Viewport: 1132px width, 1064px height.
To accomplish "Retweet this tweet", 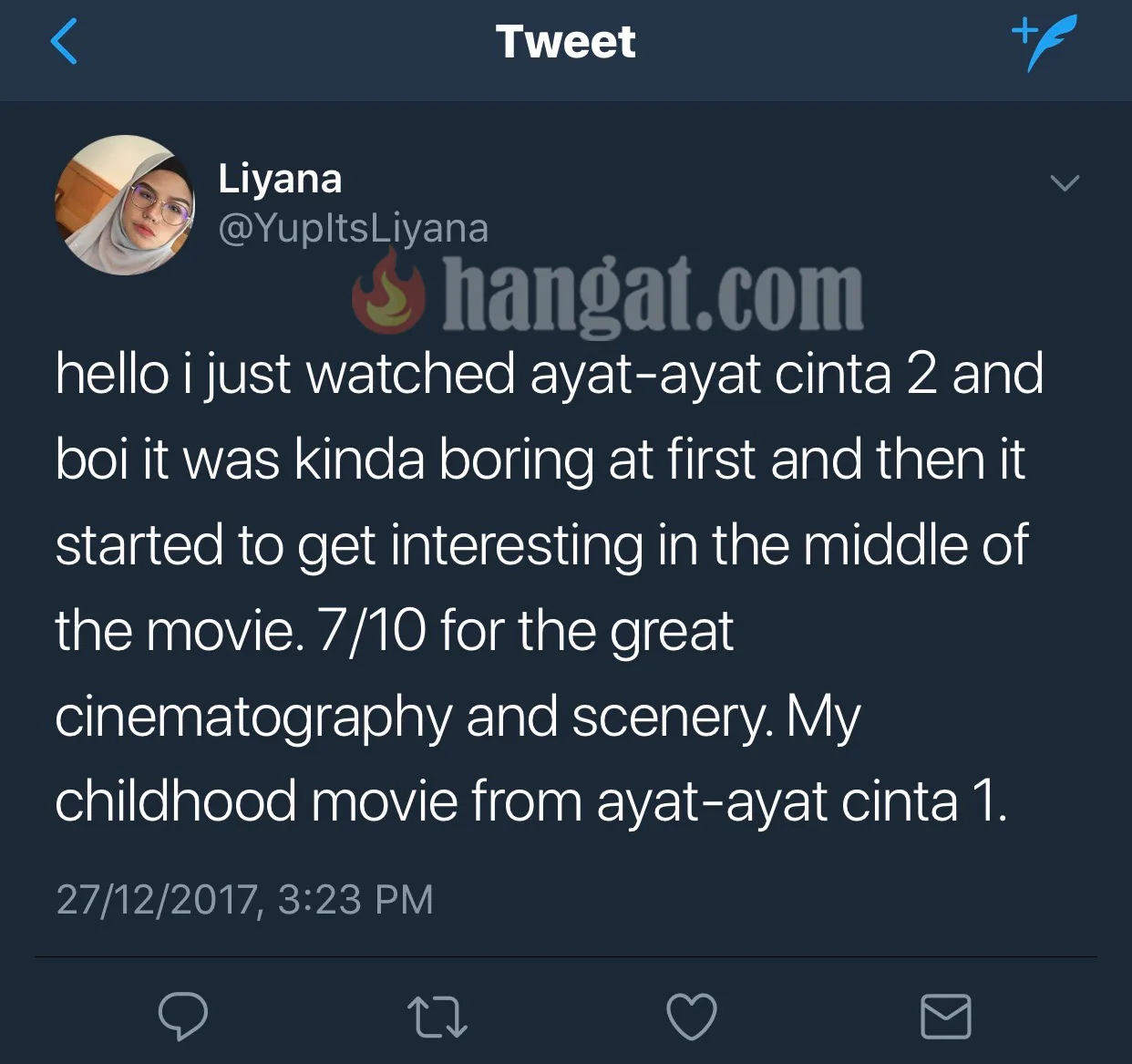I will coord(437,1018).
